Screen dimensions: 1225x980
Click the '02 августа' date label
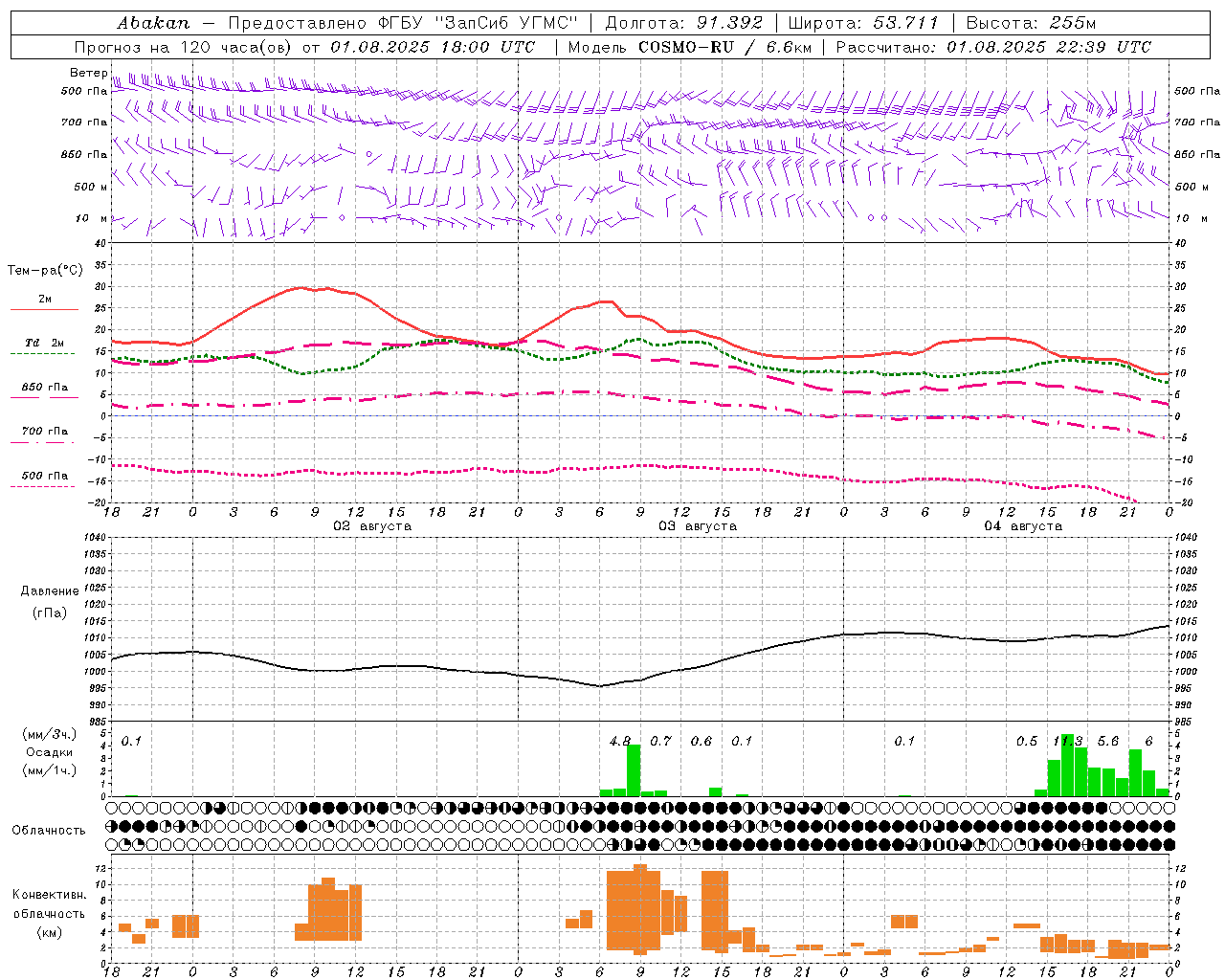coord(372,526)
